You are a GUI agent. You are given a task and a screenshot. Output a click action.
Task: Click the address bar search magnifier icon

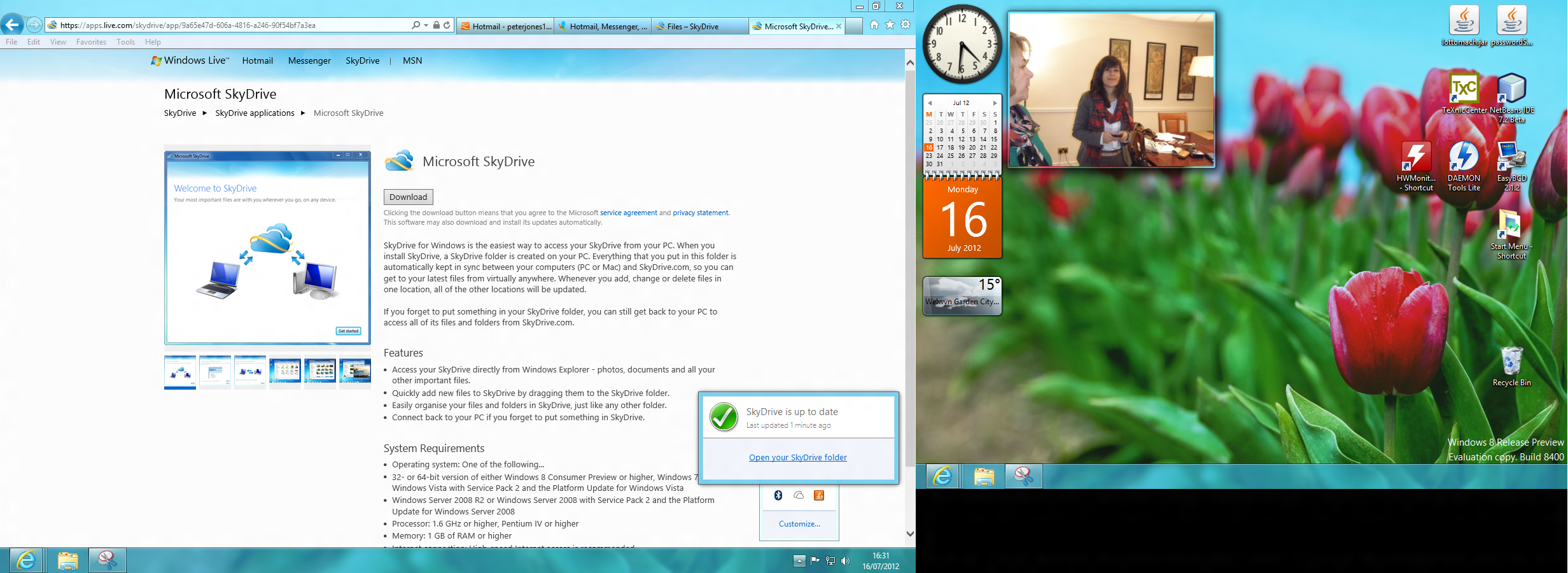(416, 25)
